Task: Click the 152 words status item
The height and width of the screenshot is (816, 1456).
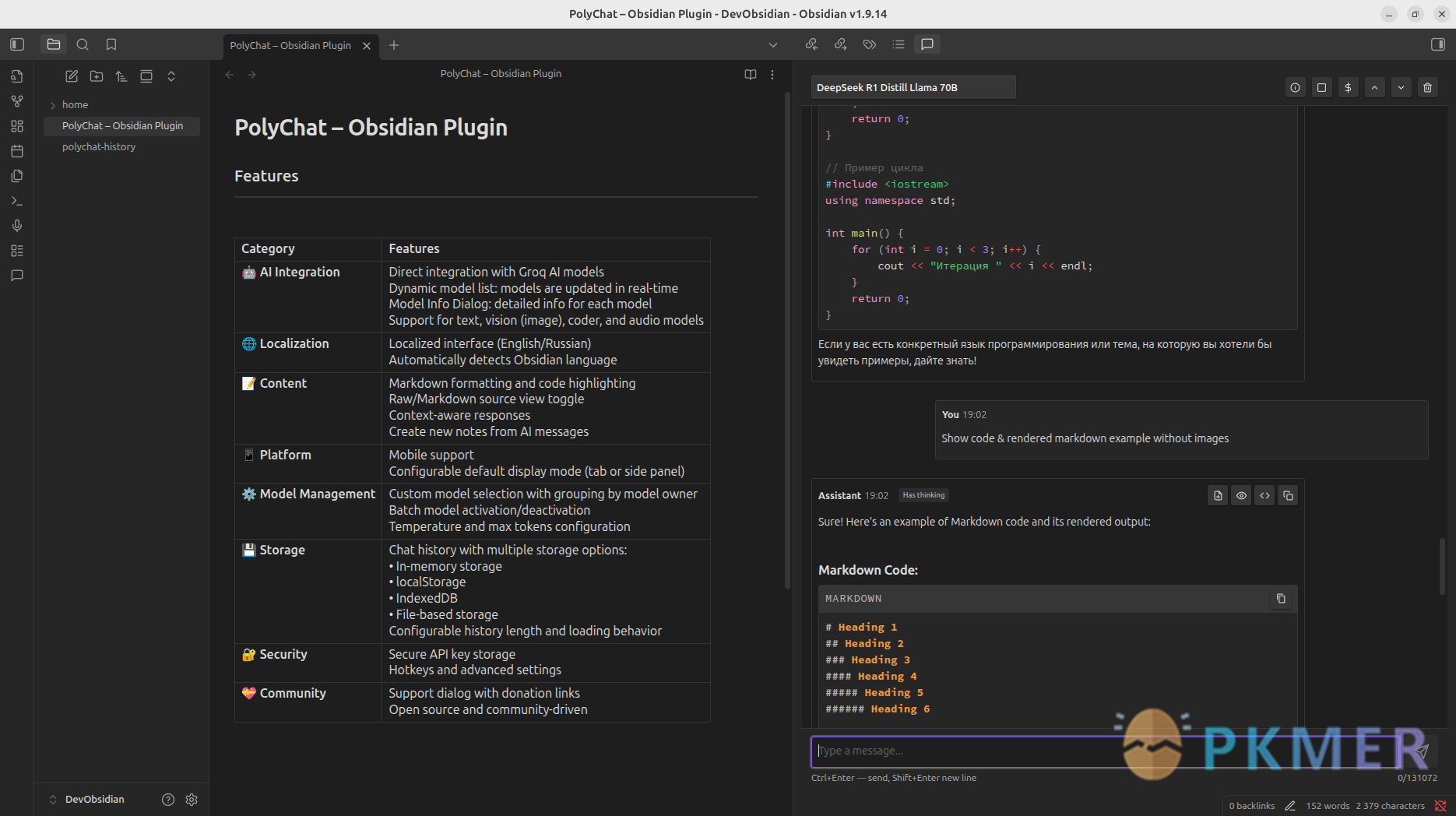Action: (1328, 806)
